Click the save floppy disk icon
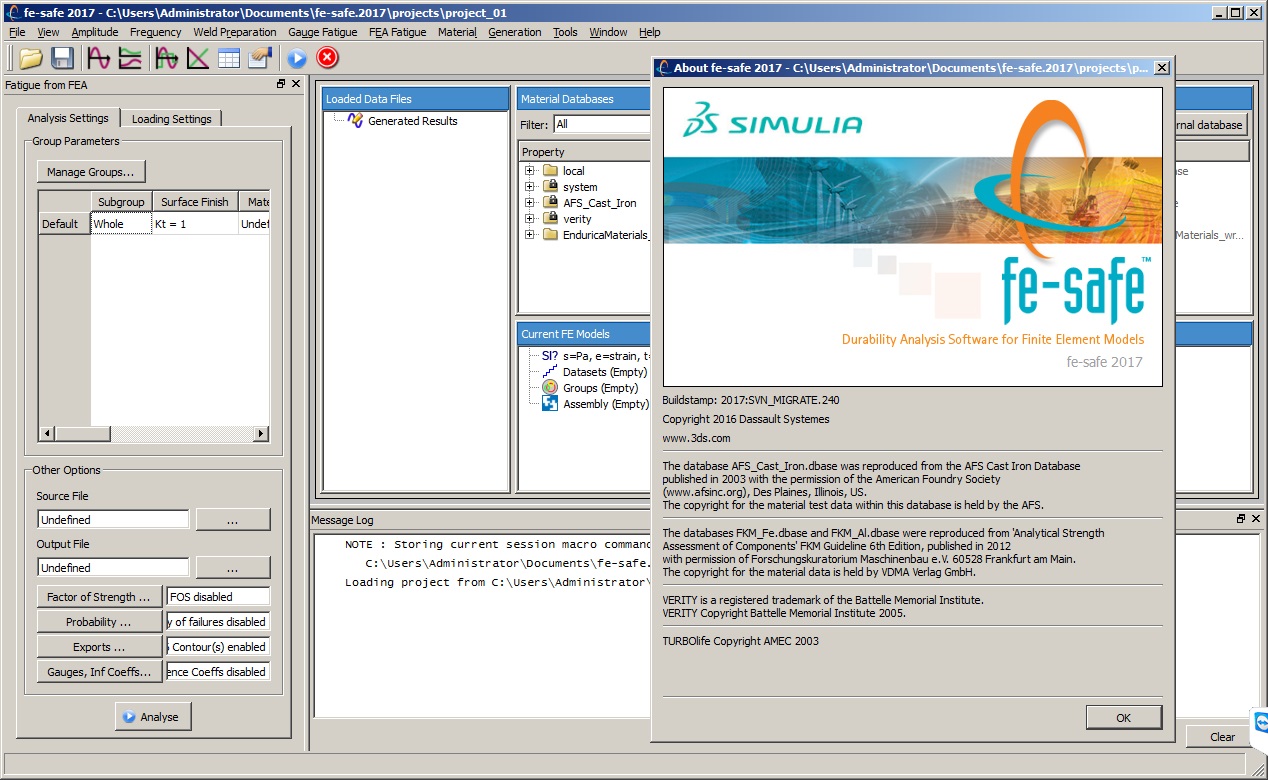1268x780 pixels. coord(62,58)
